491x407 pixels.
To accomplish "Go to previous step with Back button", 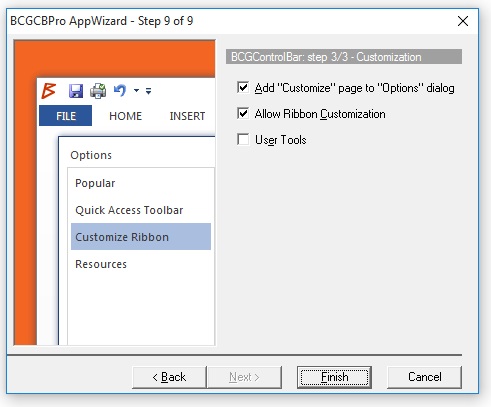I will (169, 377).
